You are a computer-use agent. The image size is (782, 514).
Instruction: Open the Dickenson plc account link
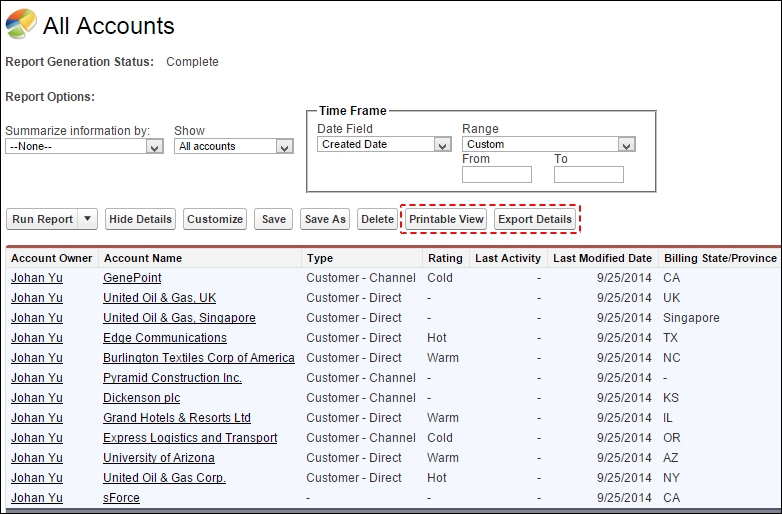coord(141,398)
